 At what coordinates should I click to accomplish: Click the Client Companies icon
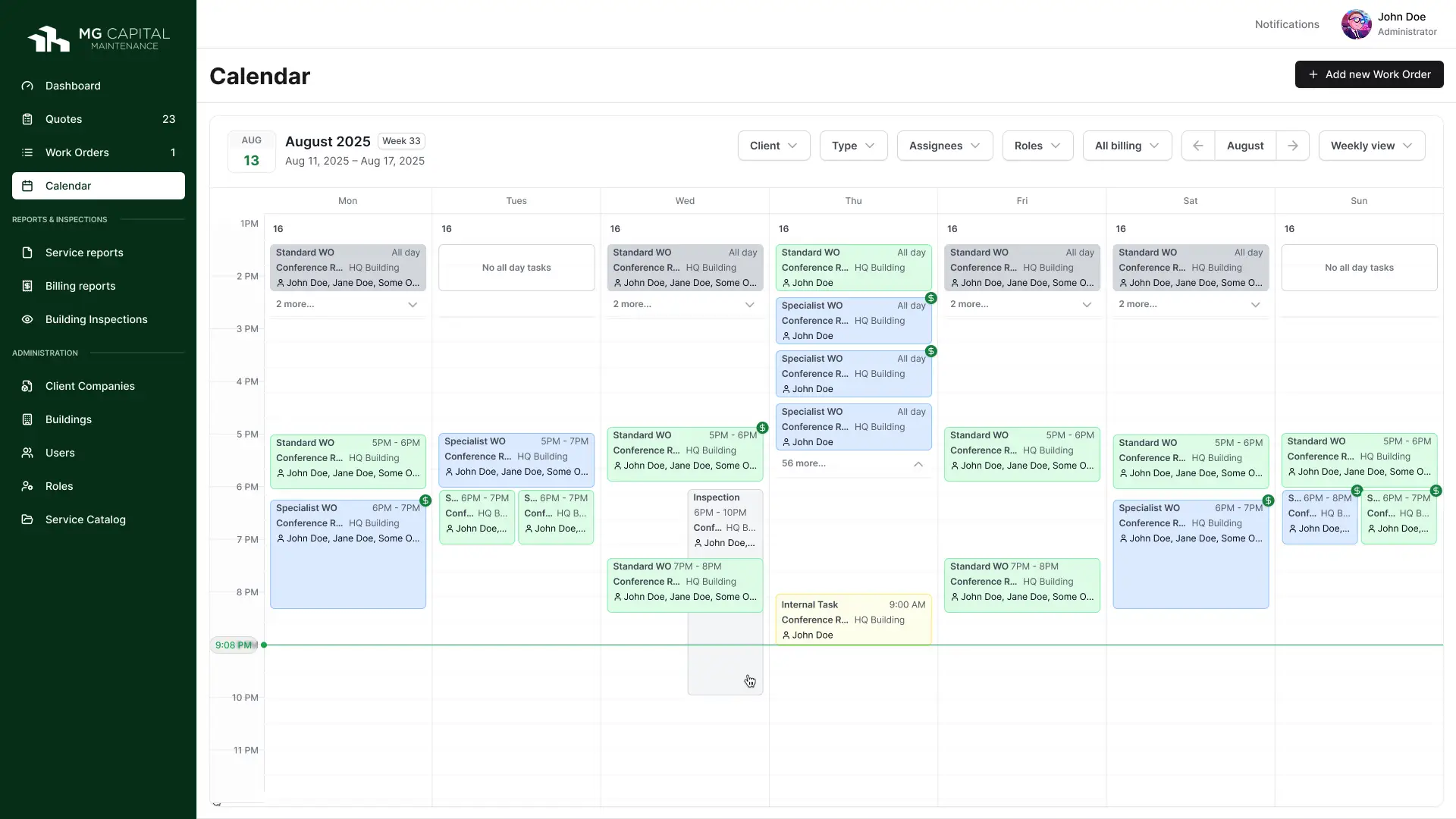27,386
